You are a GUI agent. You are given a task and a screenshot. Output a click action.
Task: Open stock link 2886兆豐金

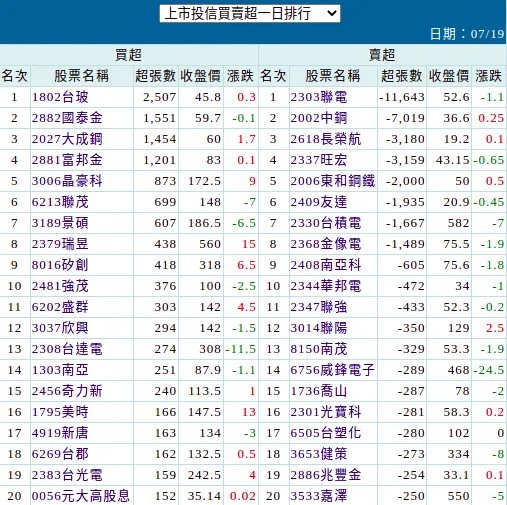tap(326, 475)
